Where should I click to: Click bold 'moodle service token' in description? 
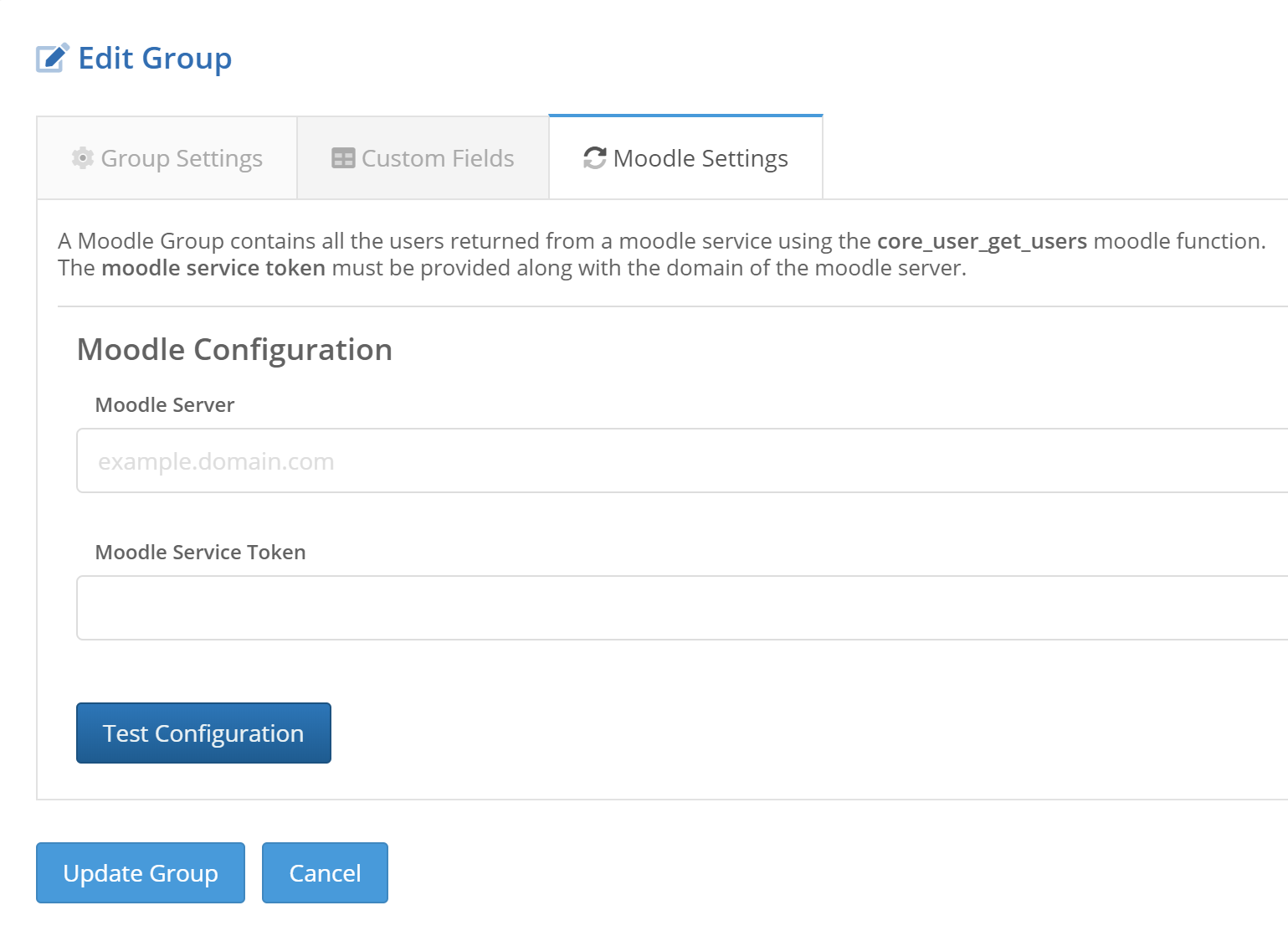tap(213, 268)
